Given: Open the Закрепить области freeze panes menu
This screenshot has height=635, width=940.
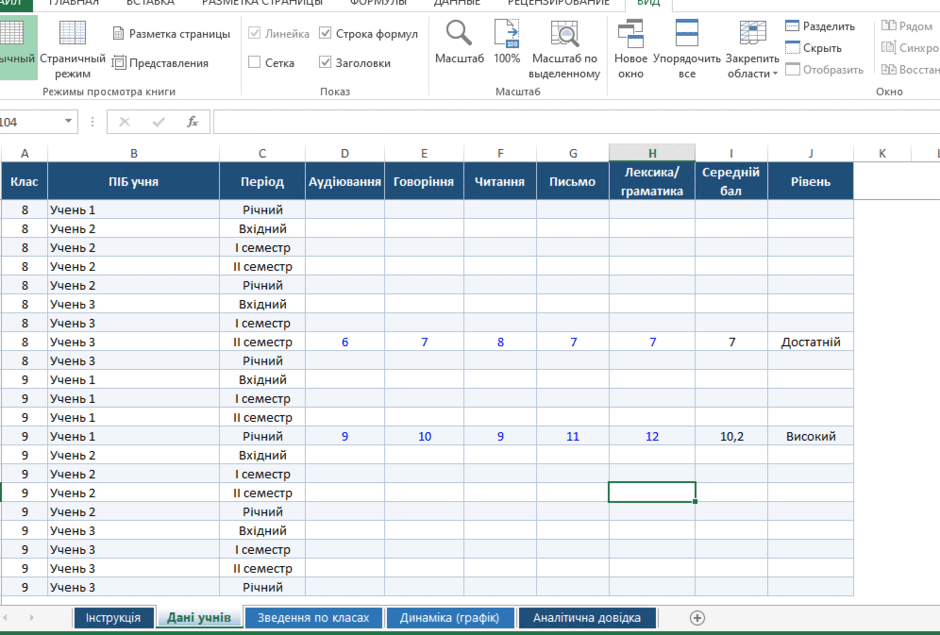Looking at the screenshot, I should tap(752, 48).
